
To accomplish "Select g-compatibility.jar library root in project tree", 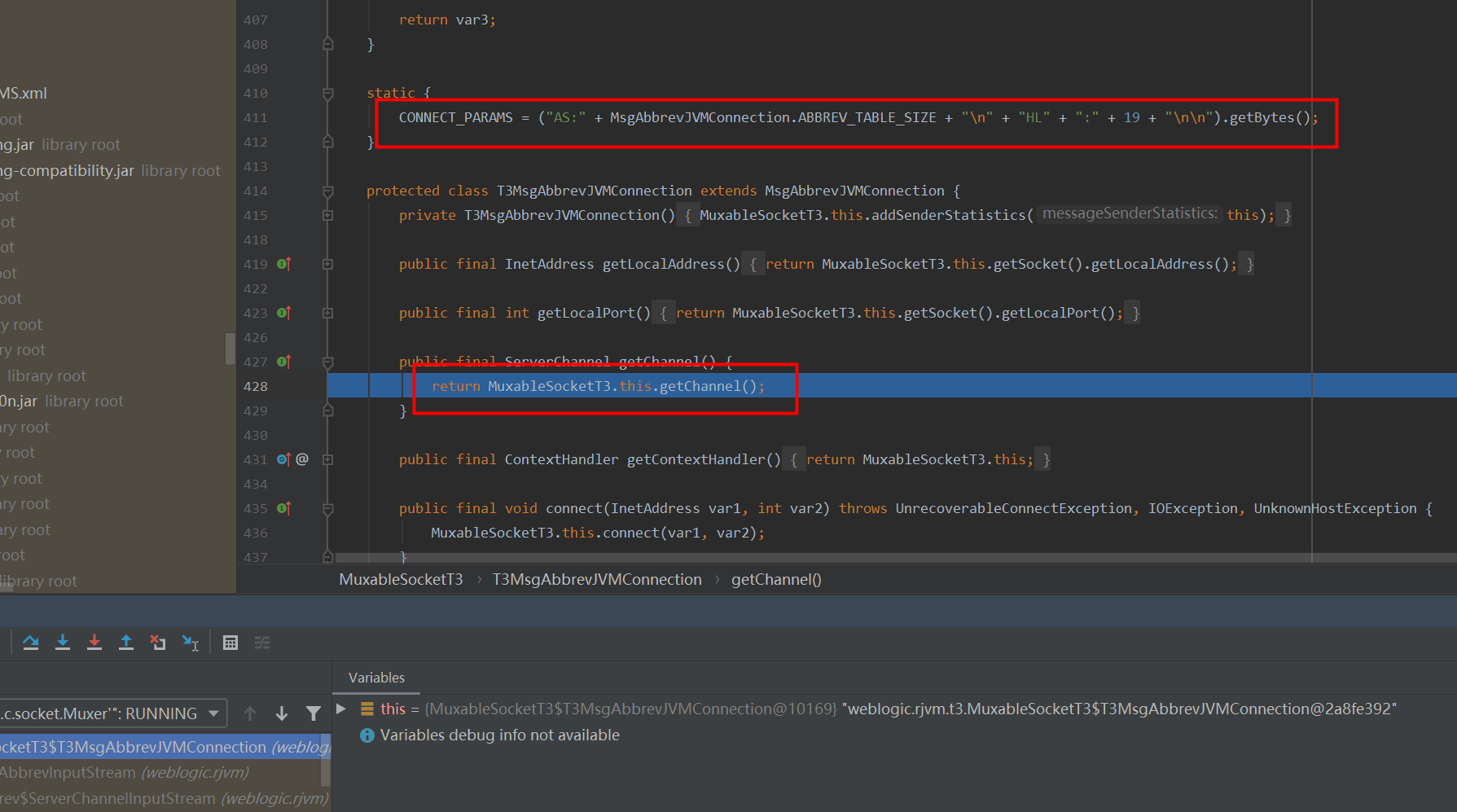I will pyautogui.click(x=110, y=171).
